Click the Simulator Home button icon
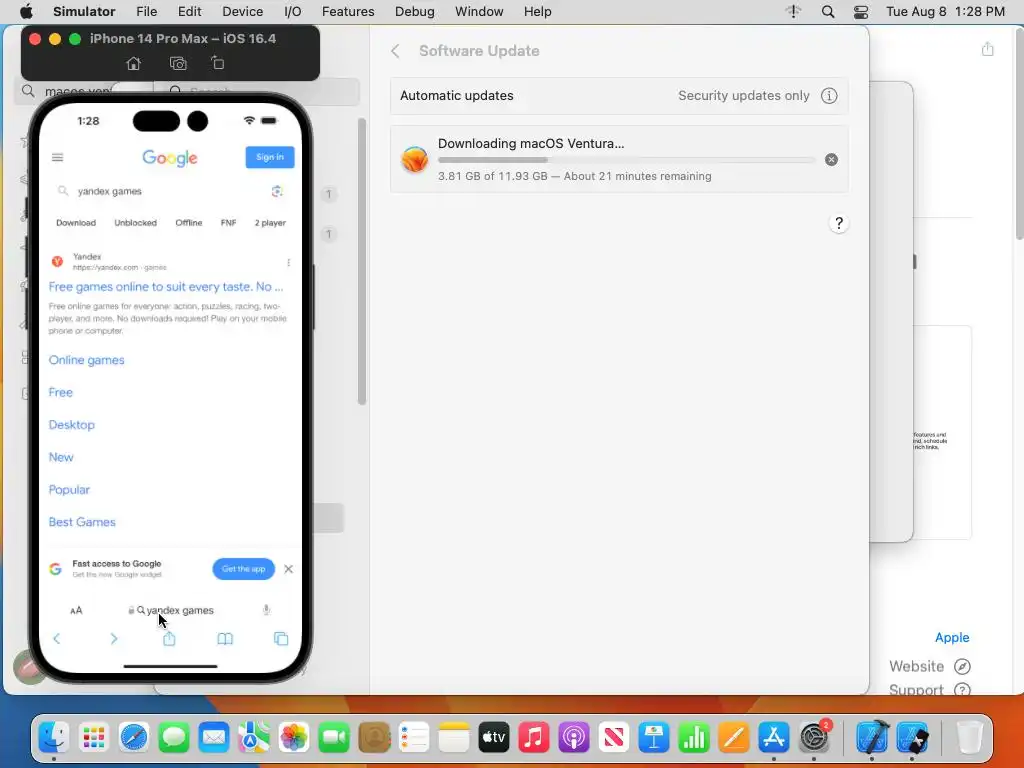This screenshot has width=1024, height=768. [x=133, y=63]
